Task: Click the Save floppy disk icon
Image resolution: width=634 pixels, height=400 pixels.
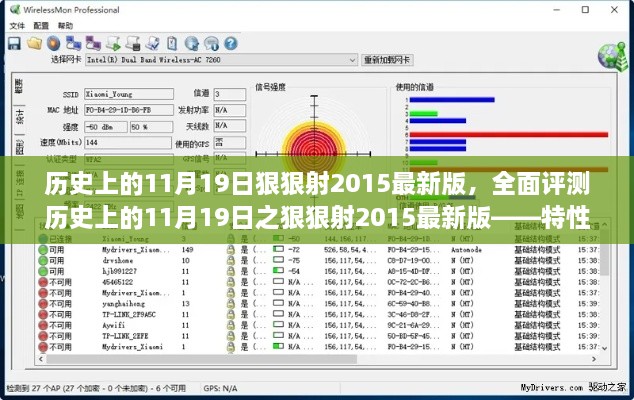Action: [15, 43]
